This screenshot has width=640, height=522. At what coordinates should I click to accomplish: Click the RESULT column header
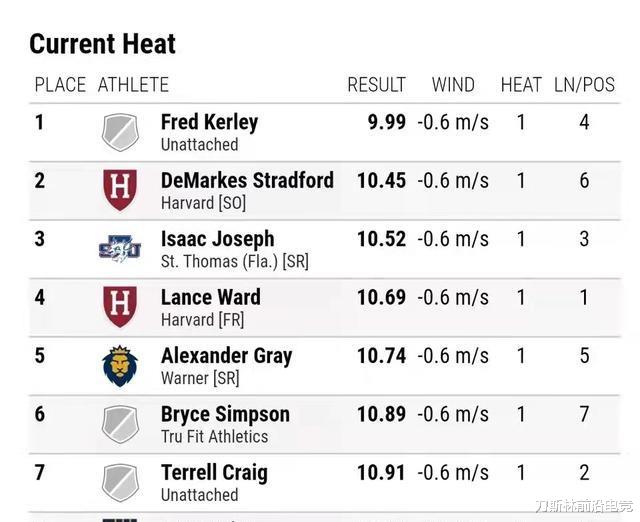coord(376,85)
